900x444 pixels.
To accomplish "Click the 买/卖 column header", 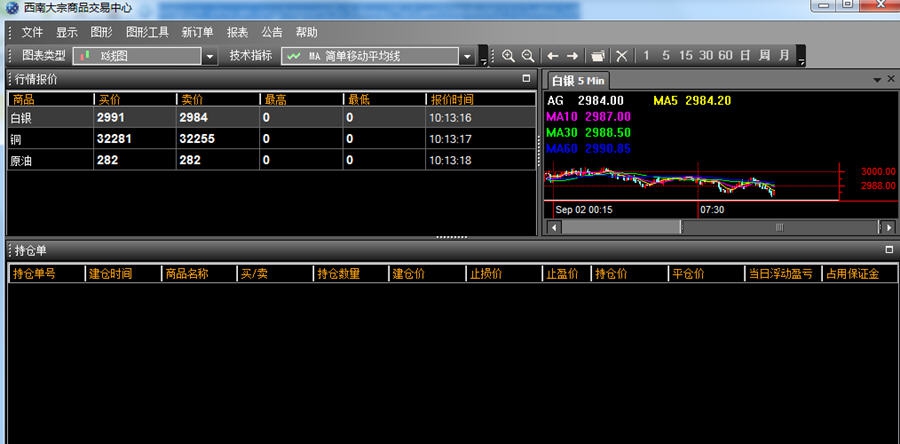I will [x=276, y=274].
